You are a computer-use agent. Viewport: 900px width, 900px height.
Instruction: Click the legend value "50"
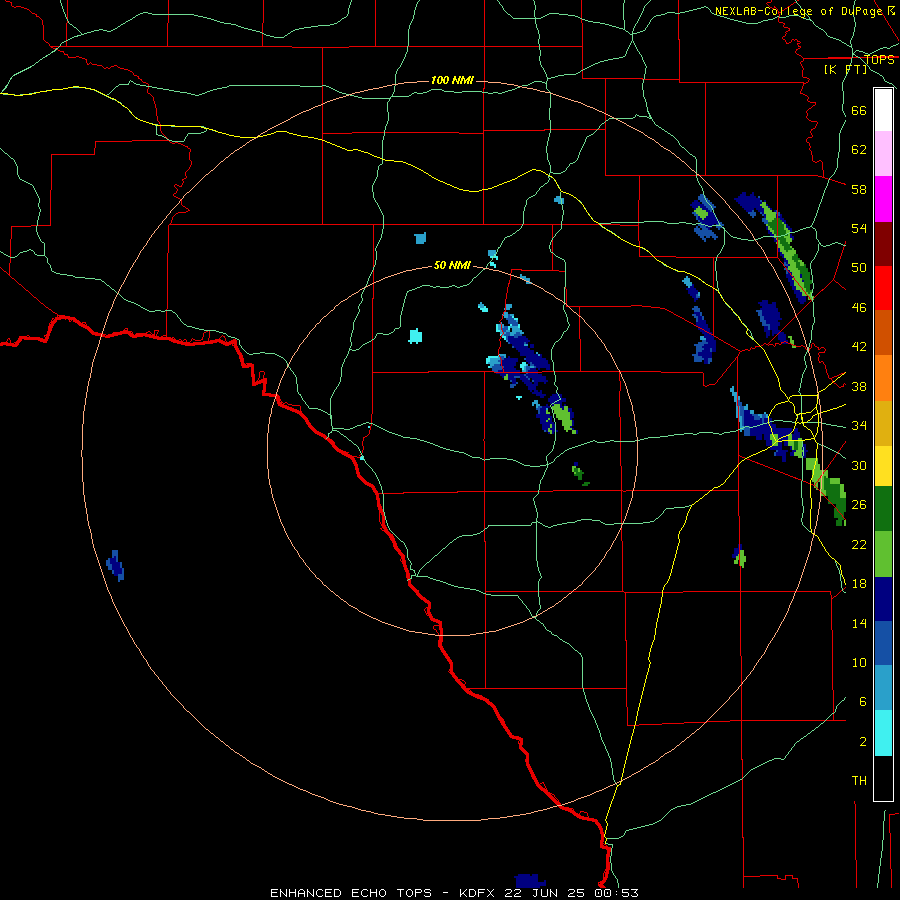pos(859,268)
